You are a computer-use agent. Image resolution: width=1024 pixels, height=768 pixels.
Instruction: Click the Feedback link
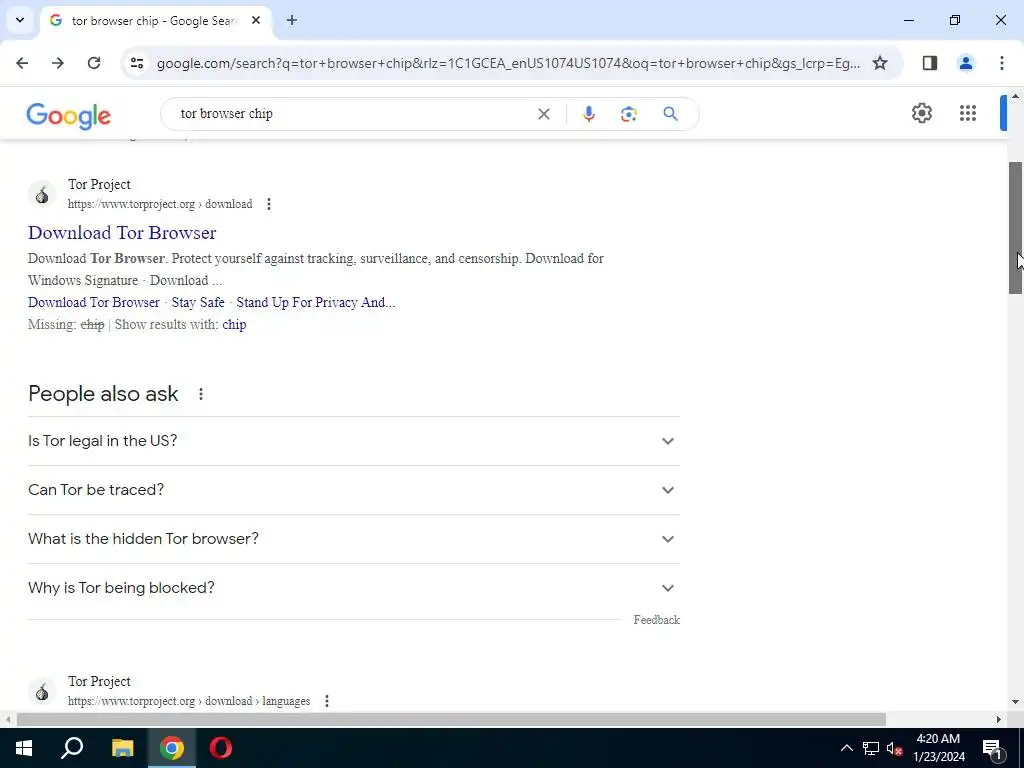(656, 620)
